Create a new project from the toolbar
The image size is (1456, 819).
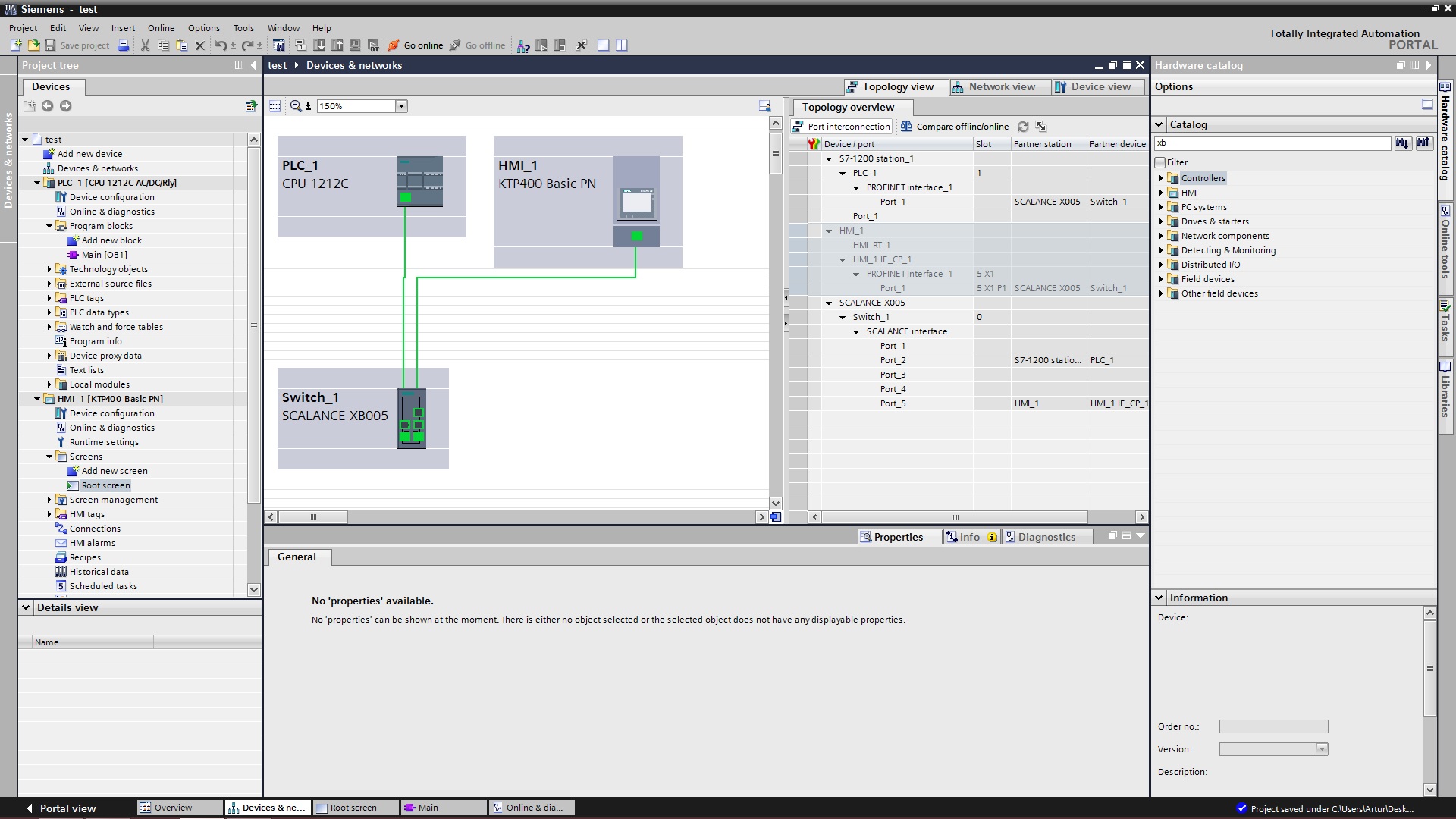(15, 45)
